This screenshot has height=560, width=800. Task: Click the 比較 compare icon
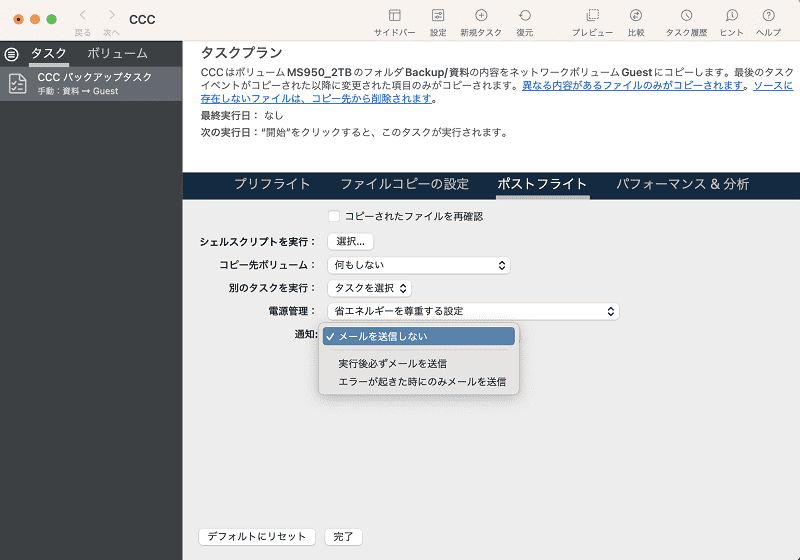coord(636,16)
